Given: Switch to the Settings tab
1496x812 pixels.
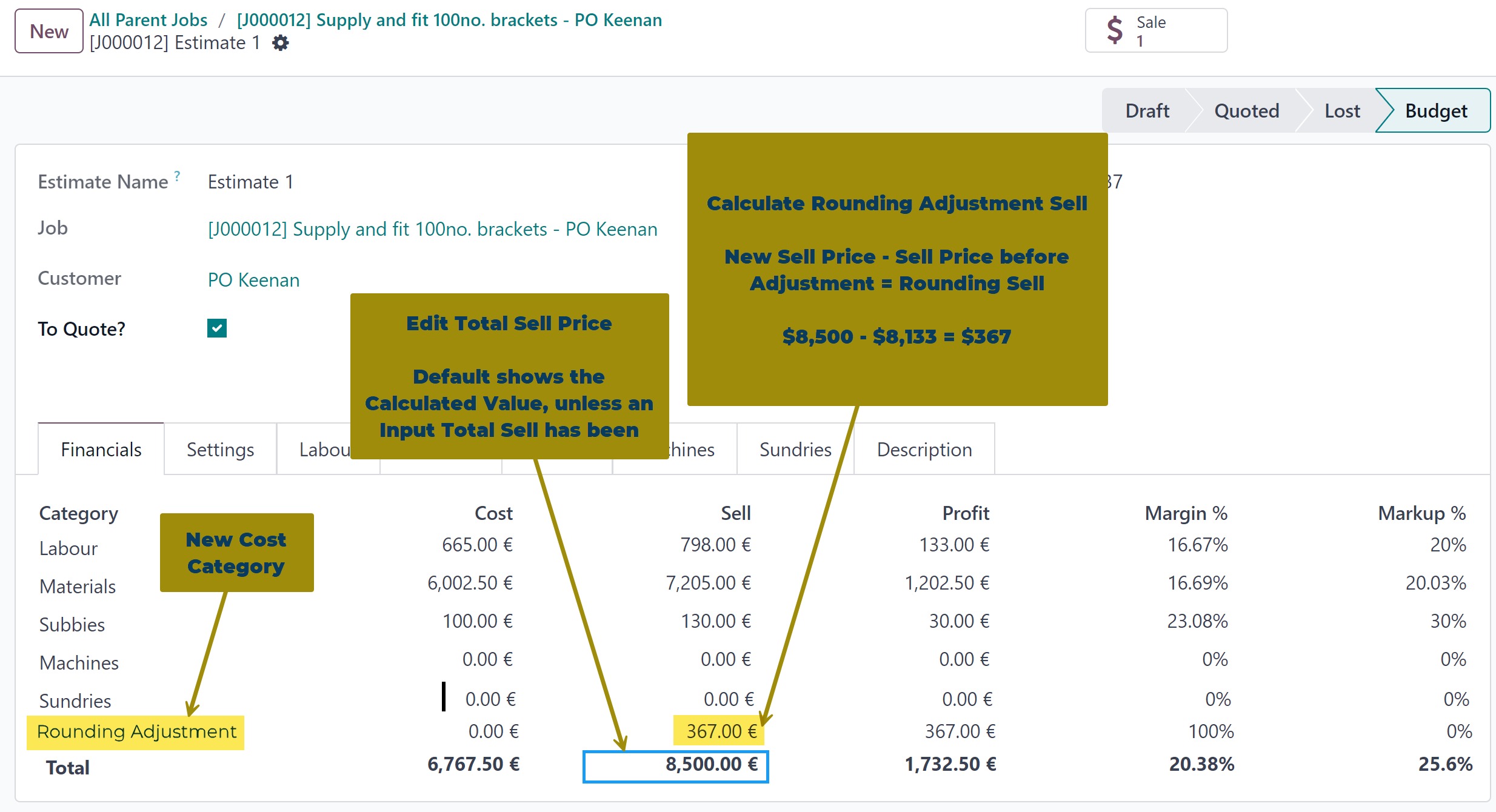Looking at the screenshot, I should point(220,450).
